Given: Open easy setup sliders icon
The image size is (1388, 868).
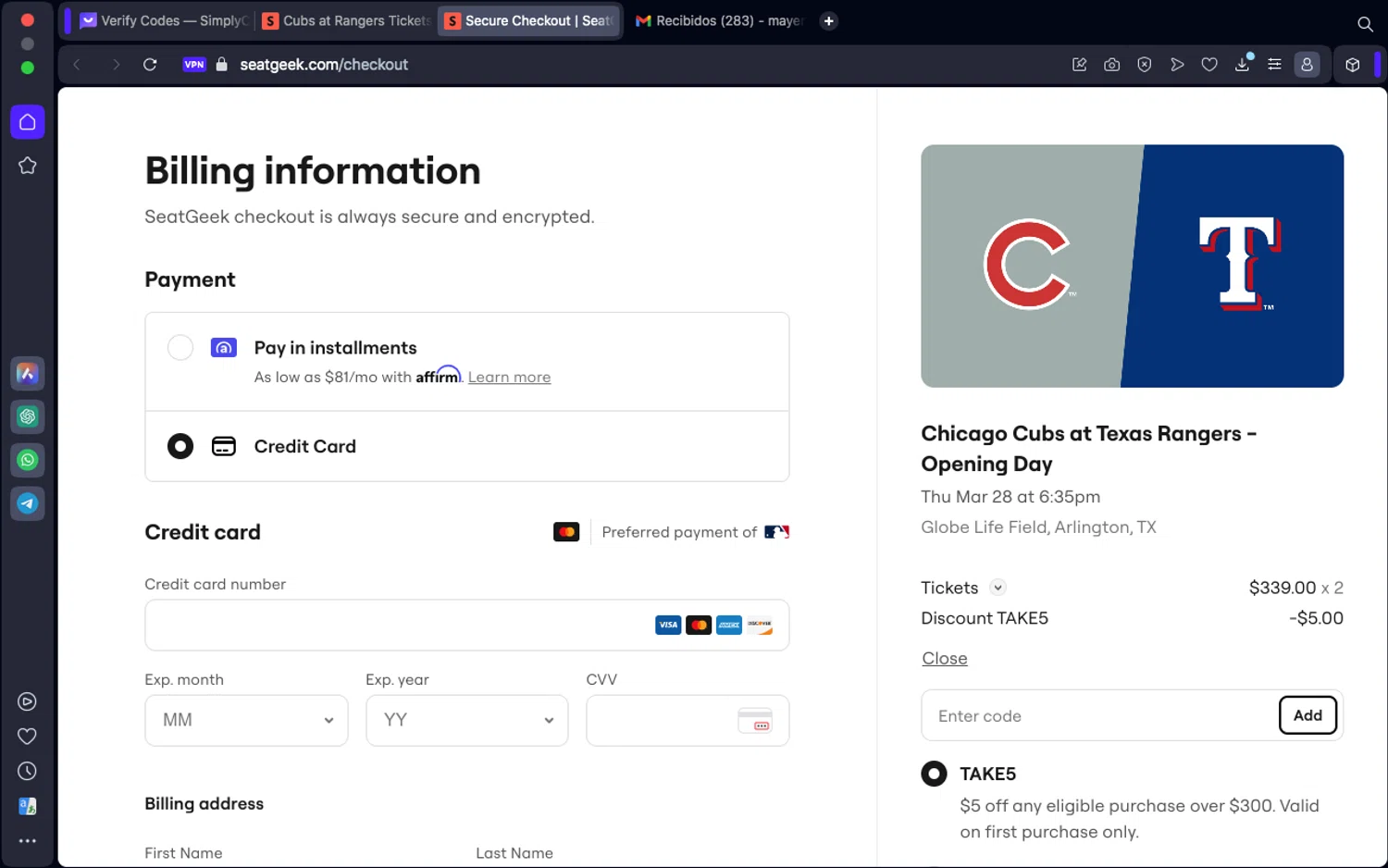Looking at the screenshot, I should click(x=1274, y=65).
